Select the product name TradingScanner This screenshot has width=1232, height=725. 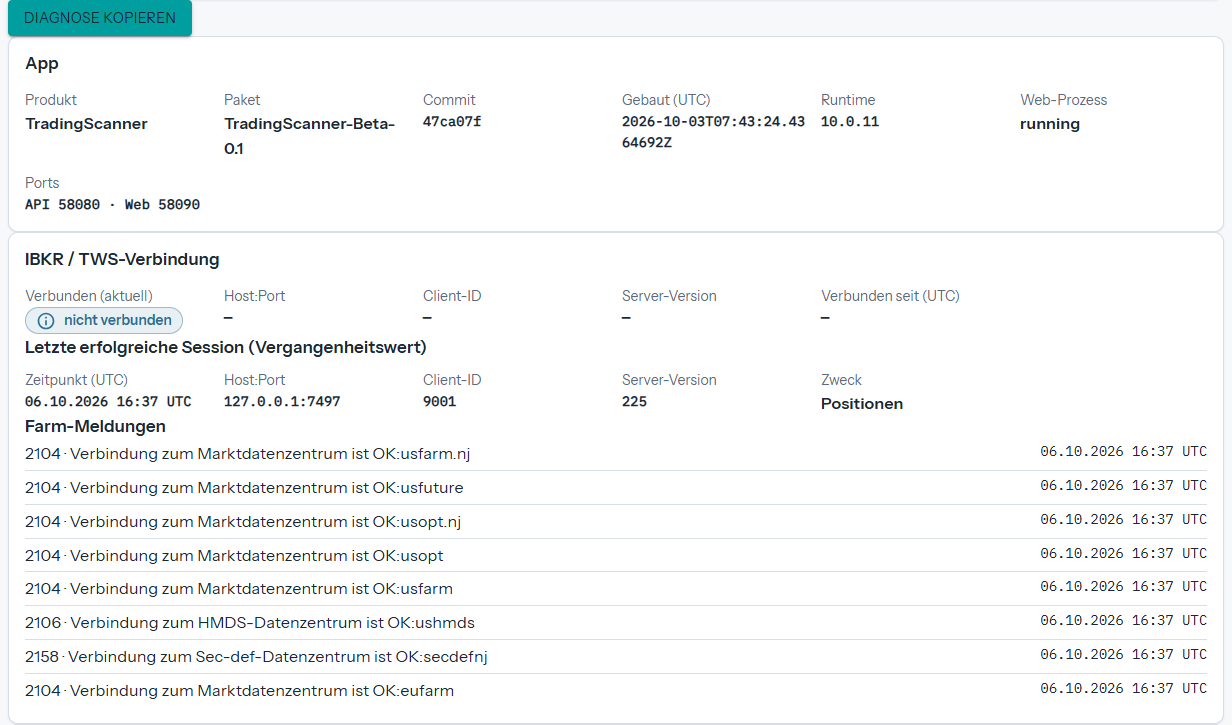pos(86,124)
